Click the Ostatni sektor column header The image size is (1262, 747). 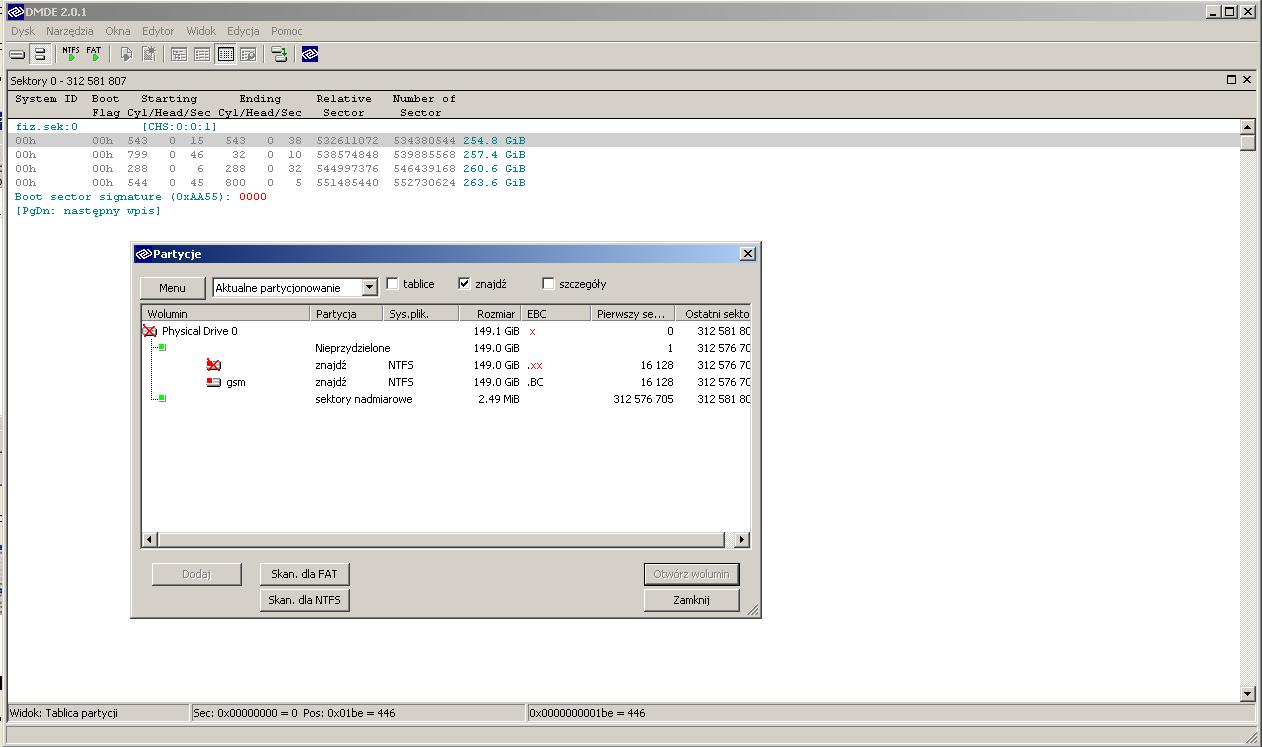(713, 314)
